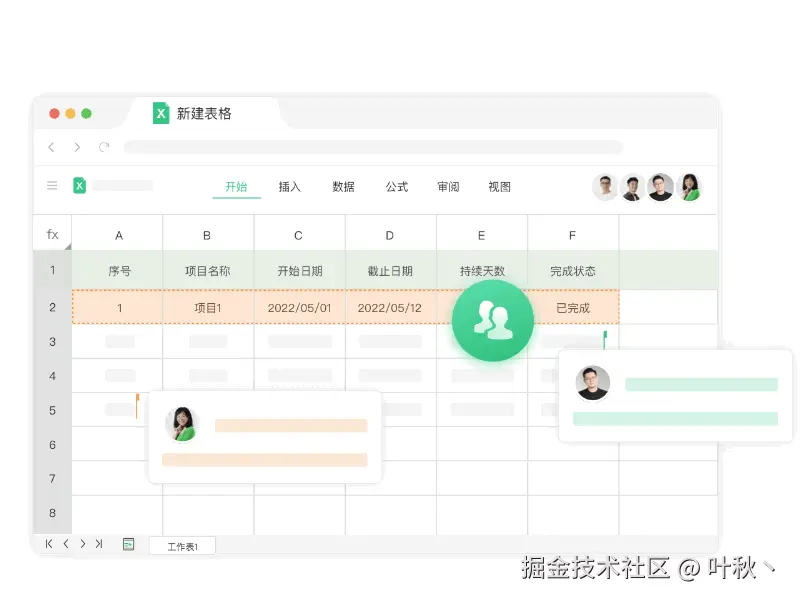800x600 pixels.
Task: Switch to the 插入 ribbon tab
Action: (289, 186)
